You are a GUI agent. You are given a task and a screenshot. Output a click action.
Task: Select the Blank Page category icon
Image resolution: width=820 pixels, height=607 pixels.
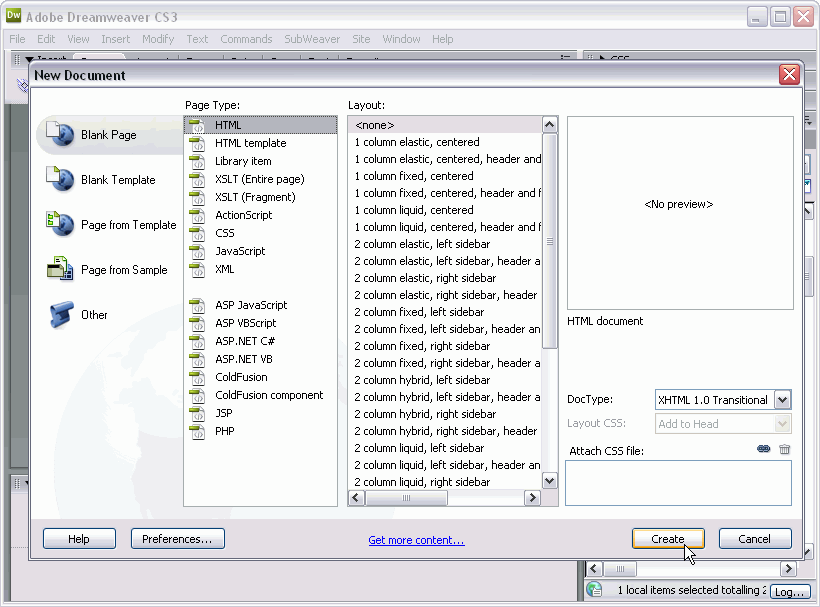[x=60, y=134]
